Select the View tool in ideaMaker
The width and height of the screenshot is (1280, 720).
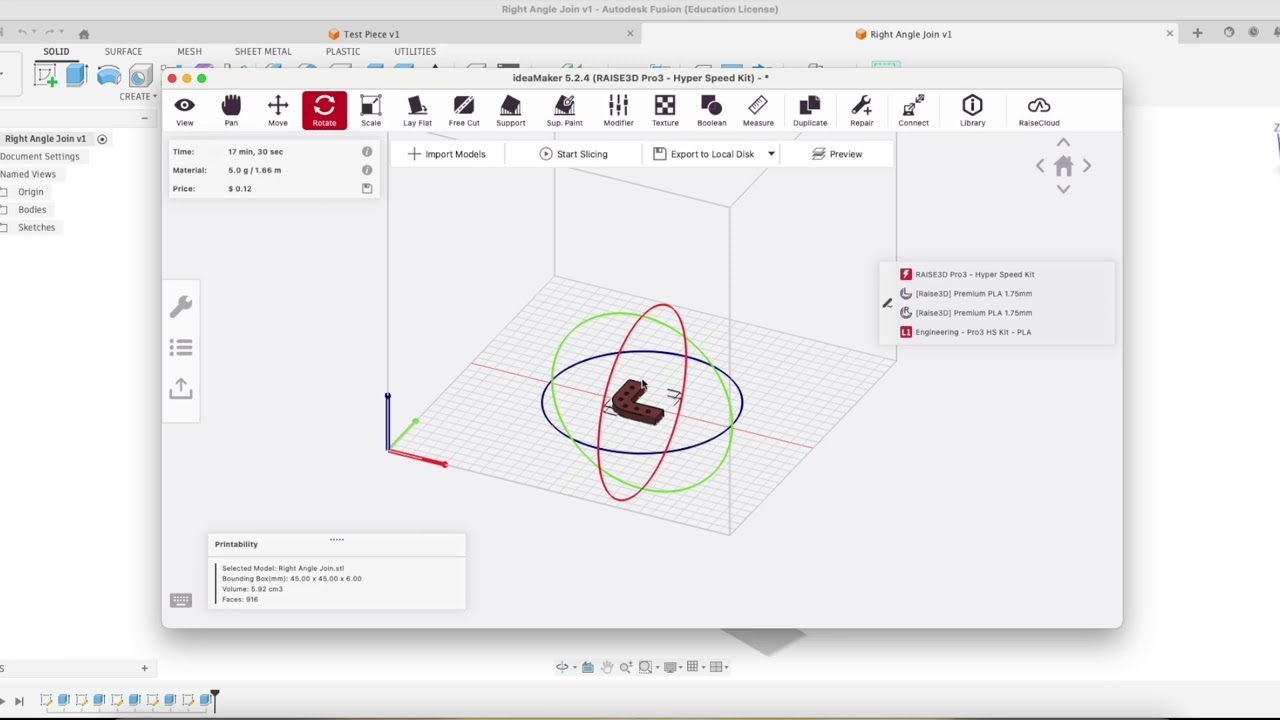point(185,110)
